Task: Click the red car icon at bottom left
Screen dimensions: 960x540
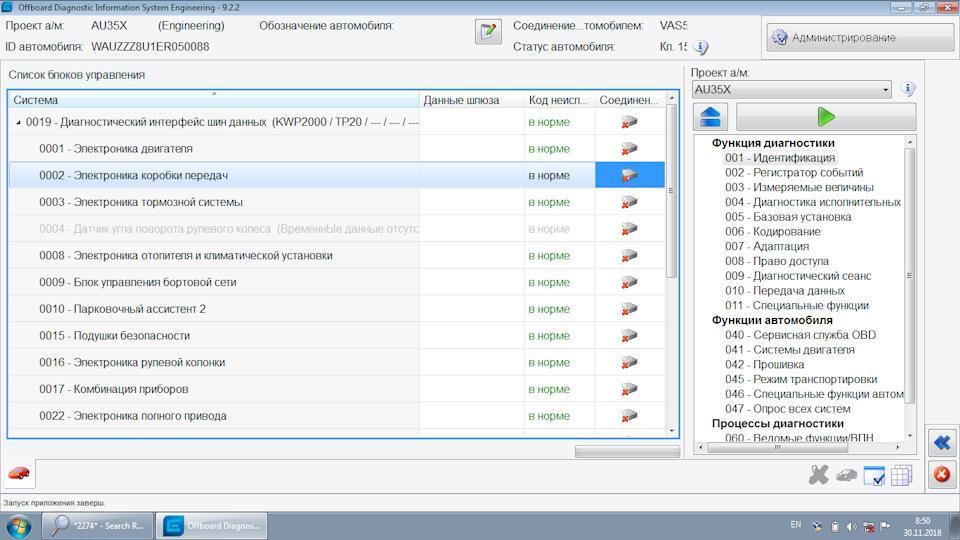Action: [19, 473]
